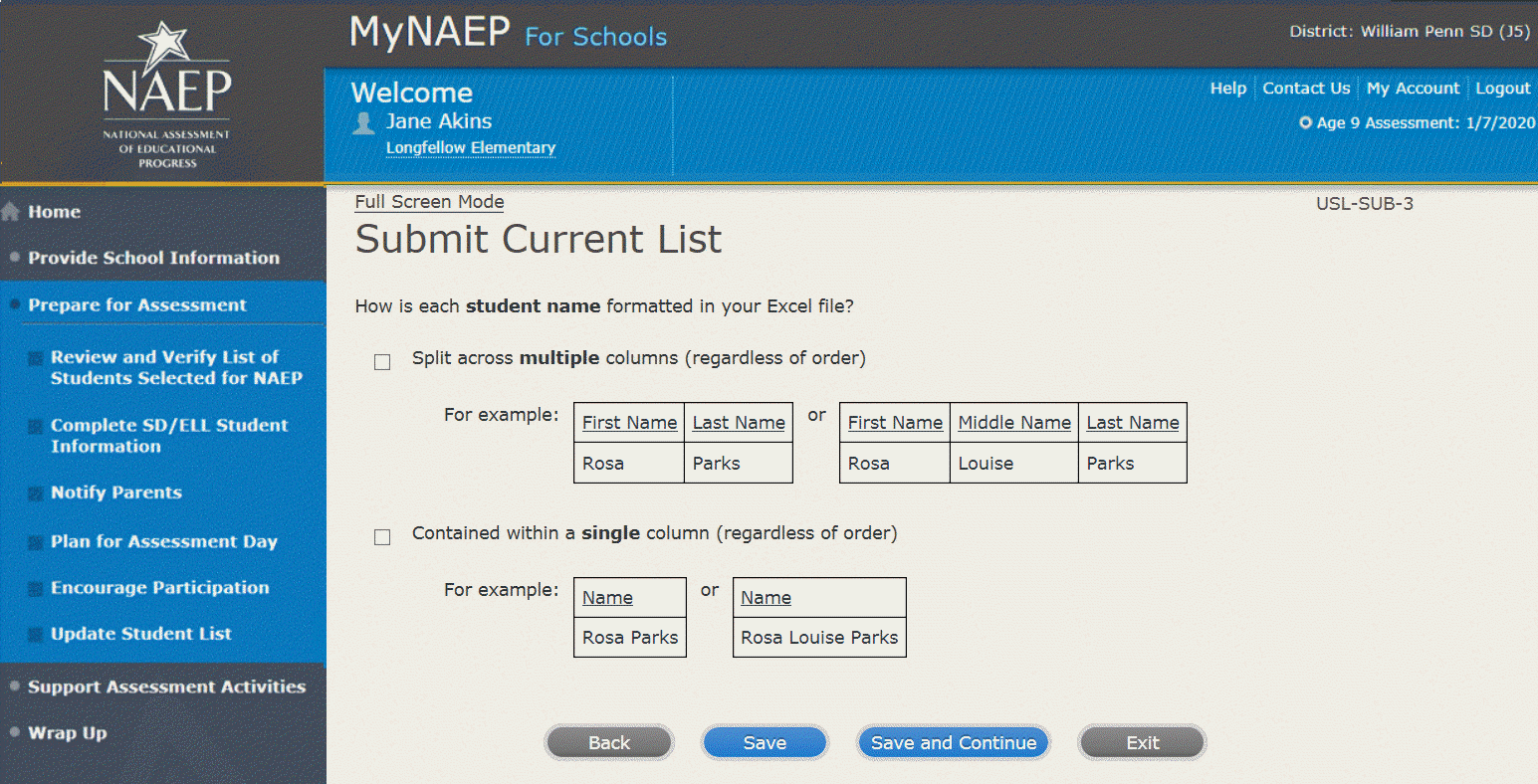Viewport: 1538px width, 784px height.
Task: Open Complete SD/ELL Student Information
Action: click(169, 436)
